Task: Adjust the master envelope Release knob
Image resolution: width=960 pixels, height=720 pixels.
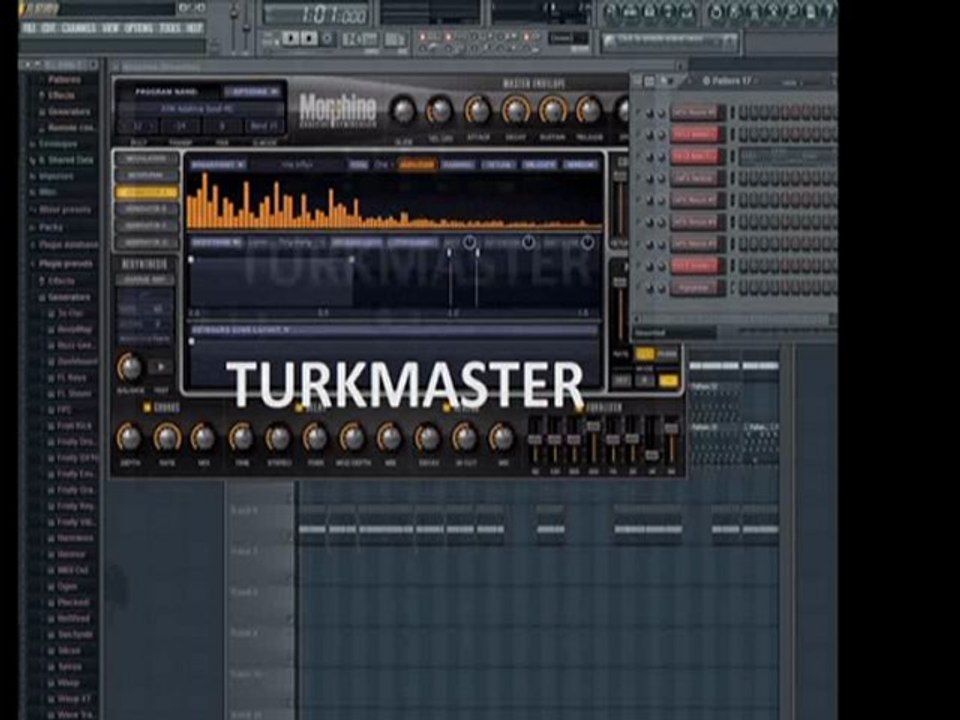Action: tap(589, 111)
